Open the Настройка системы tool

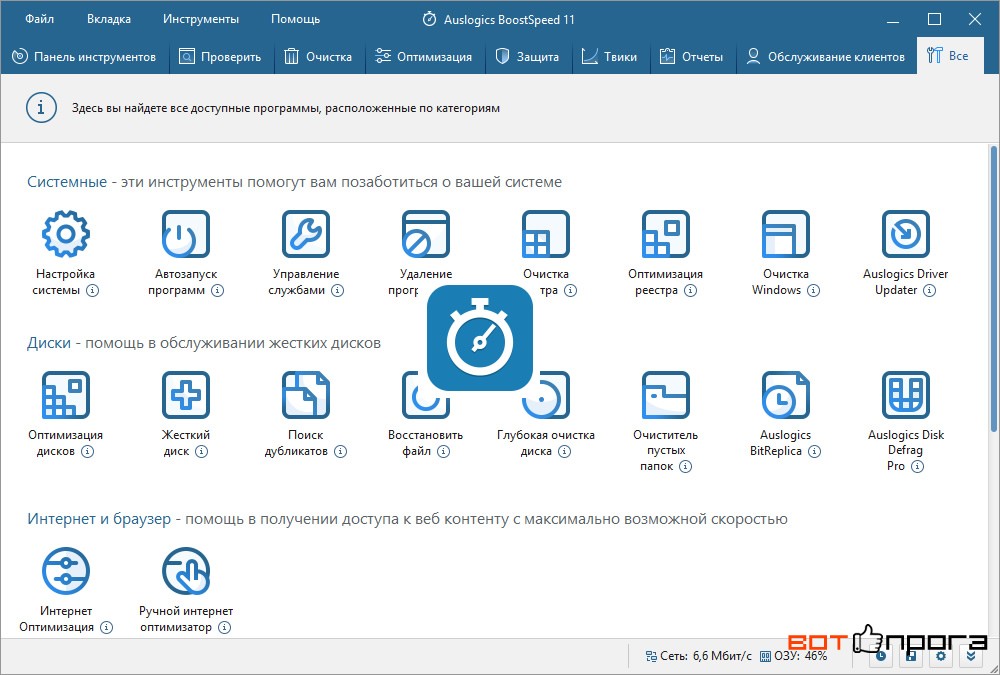coord(66,235)
